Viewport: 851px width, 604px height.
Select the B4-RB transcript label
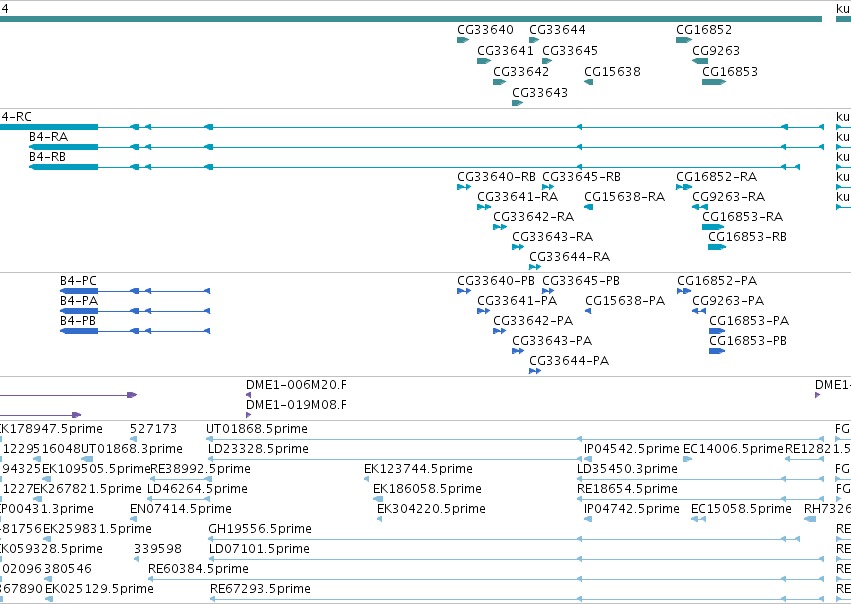47,157
